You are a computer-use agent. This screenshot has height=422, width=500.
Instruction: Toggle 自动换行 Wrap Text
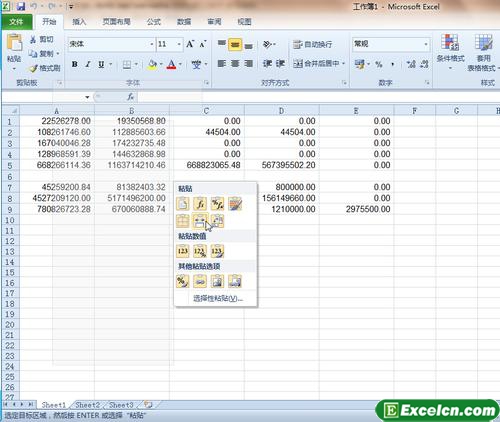[312, 44]
